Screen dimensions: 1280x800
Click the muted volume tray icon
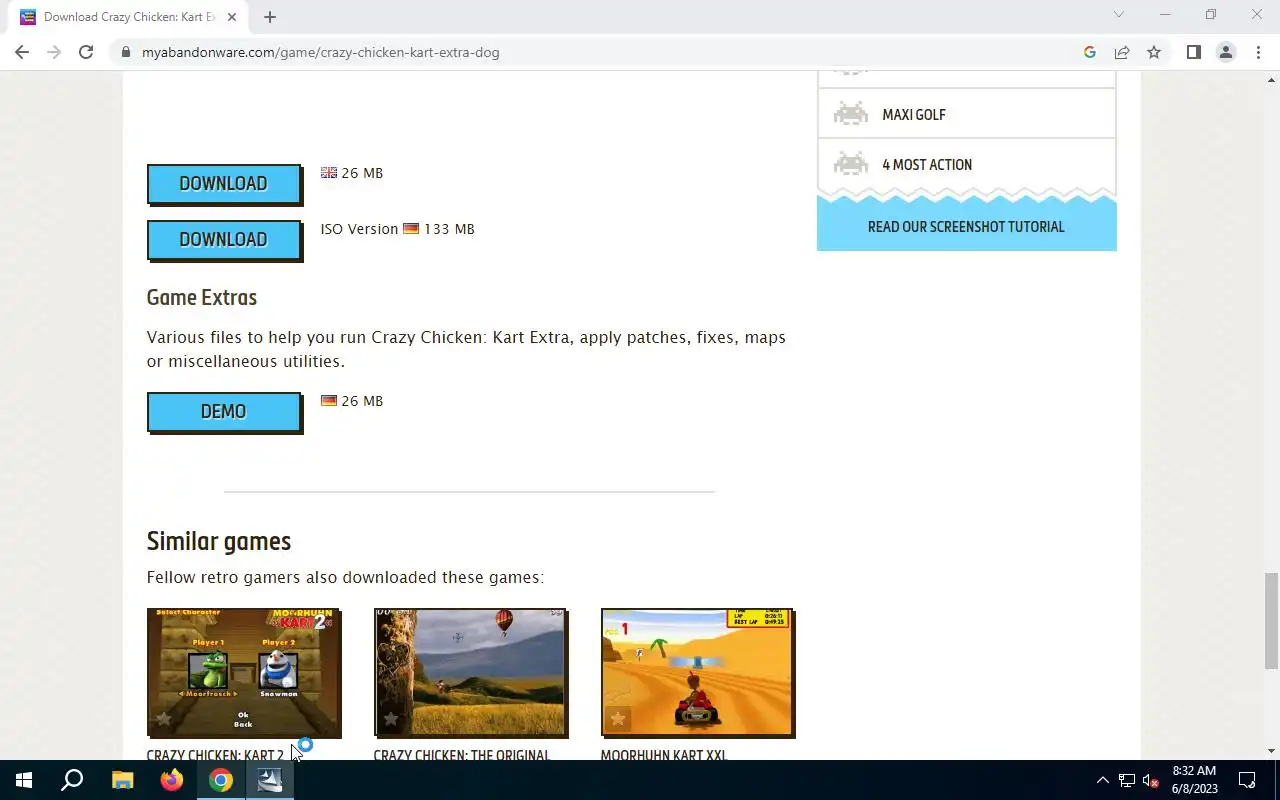1151,780
